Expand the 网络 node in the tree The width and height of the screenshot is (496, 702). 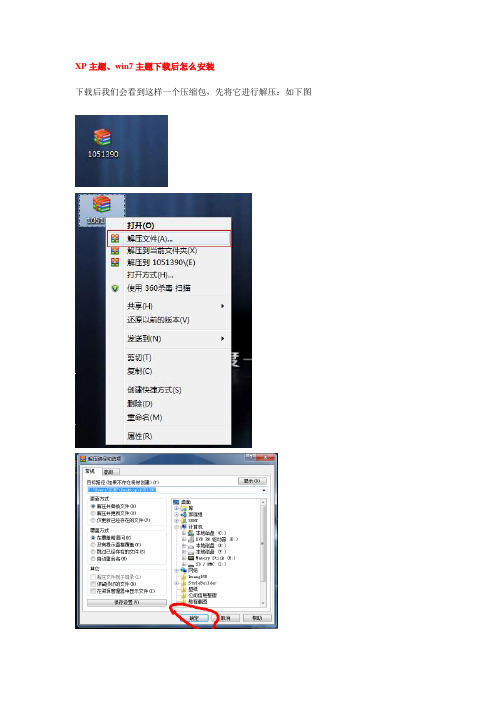(176, 571)
